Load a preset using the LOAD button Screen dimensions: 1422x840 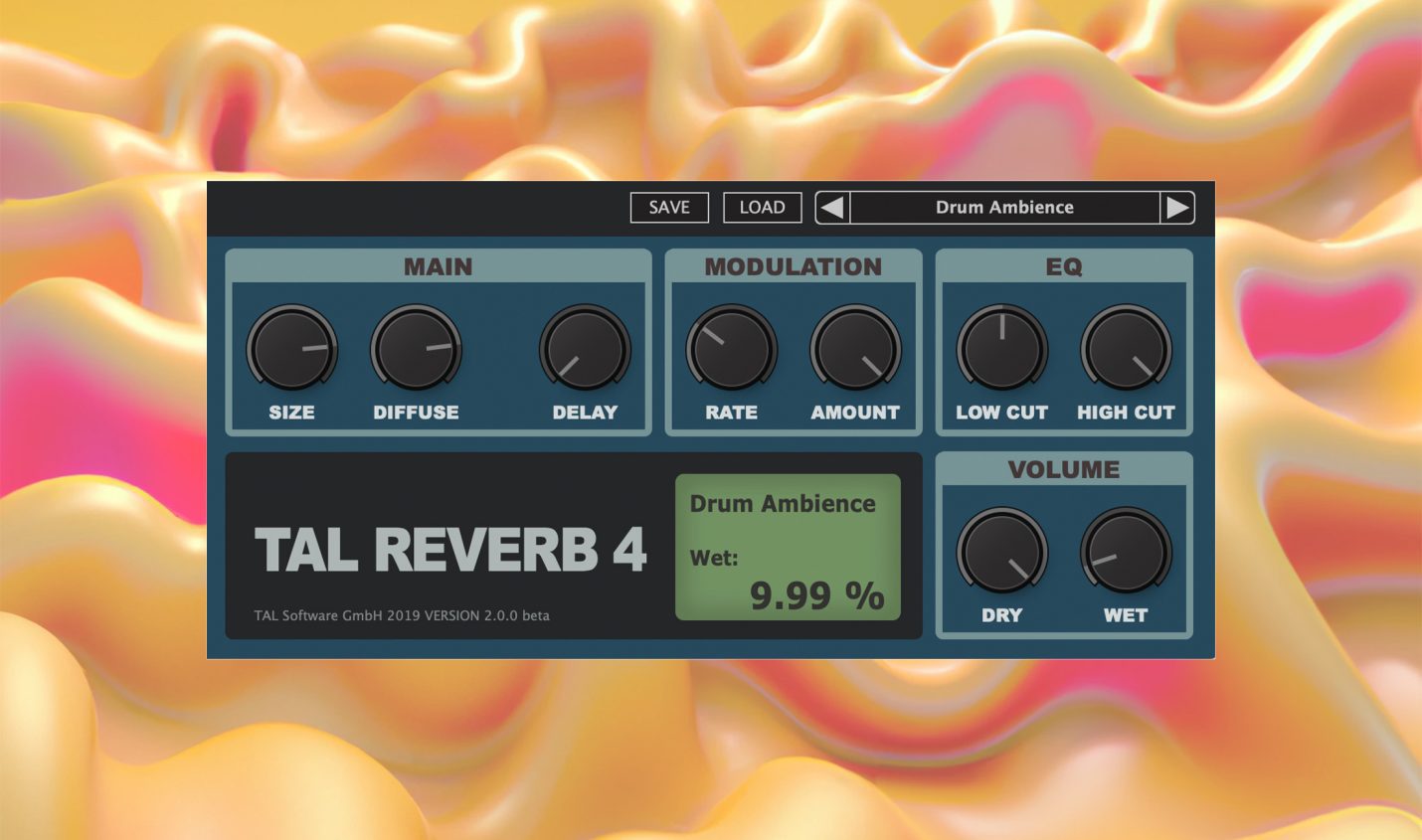(762, 207)
